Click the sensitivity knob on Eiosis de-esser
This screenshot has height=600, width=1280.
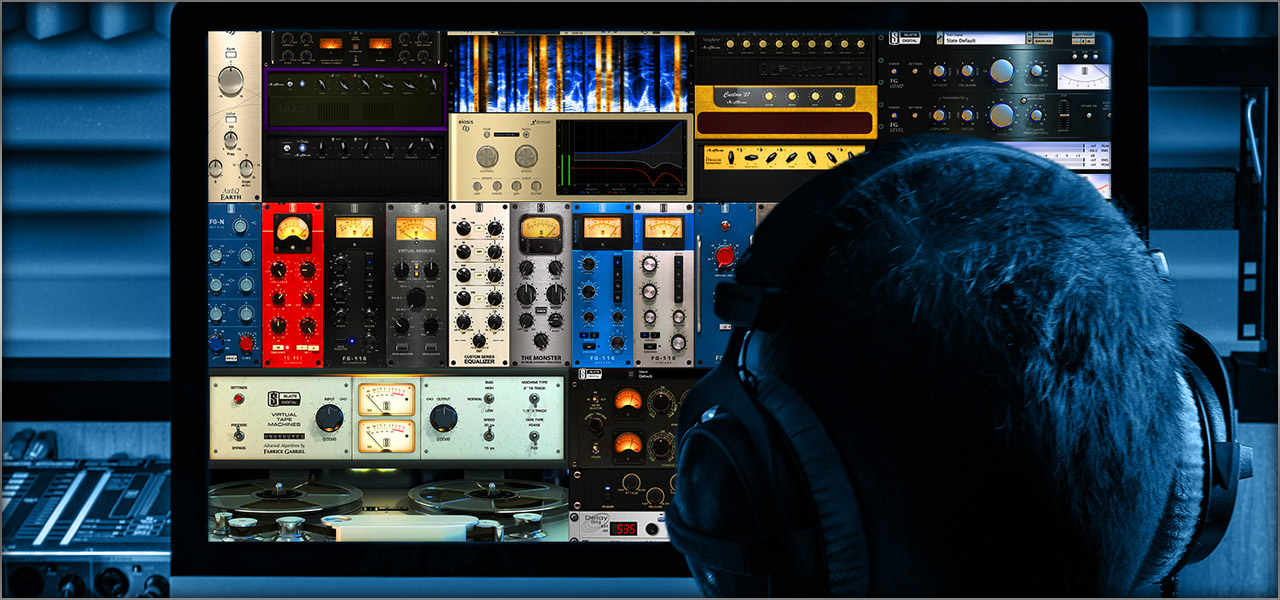coord(489,158)
